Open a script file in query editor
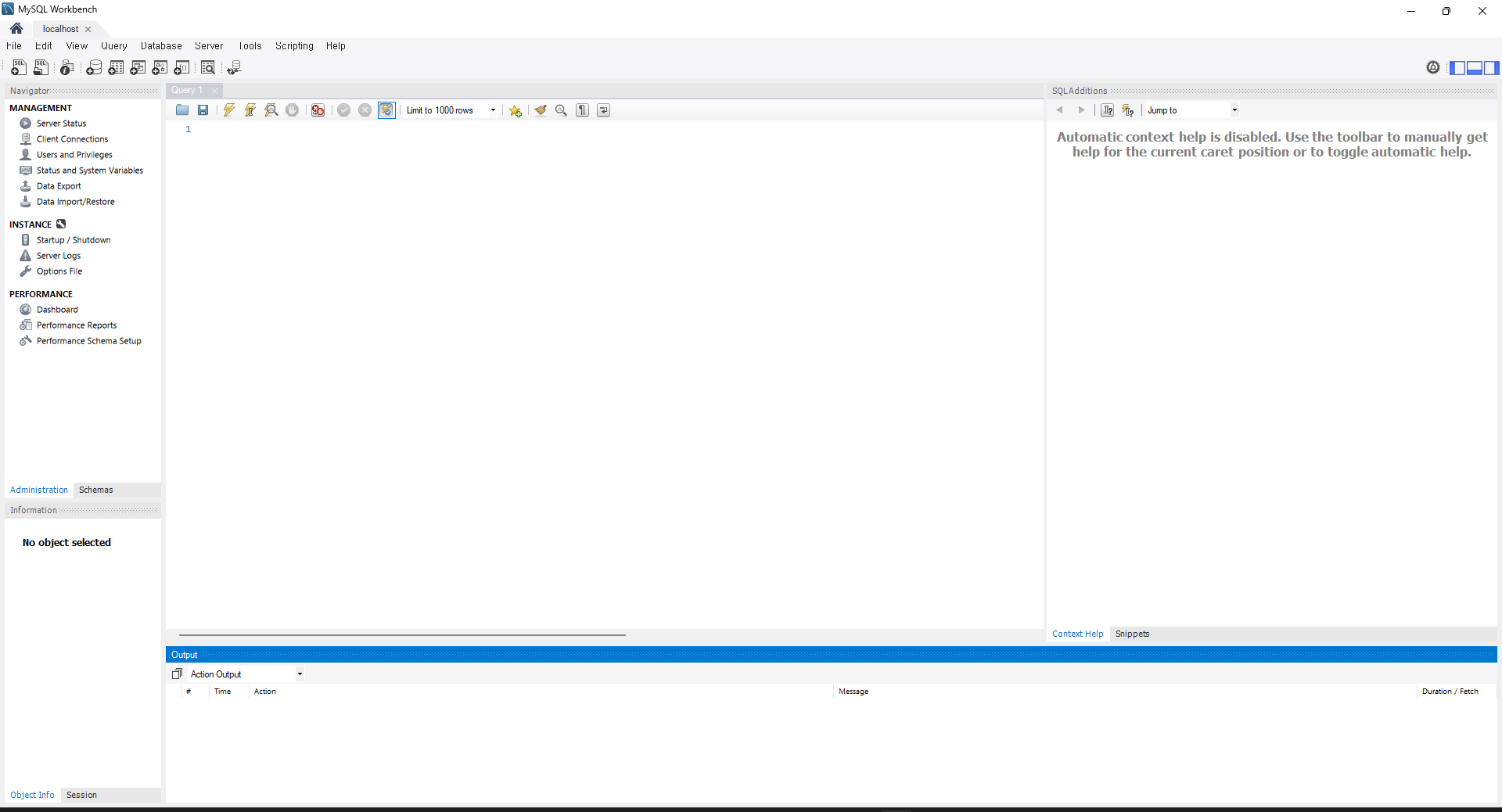 (x=182, y=110)
